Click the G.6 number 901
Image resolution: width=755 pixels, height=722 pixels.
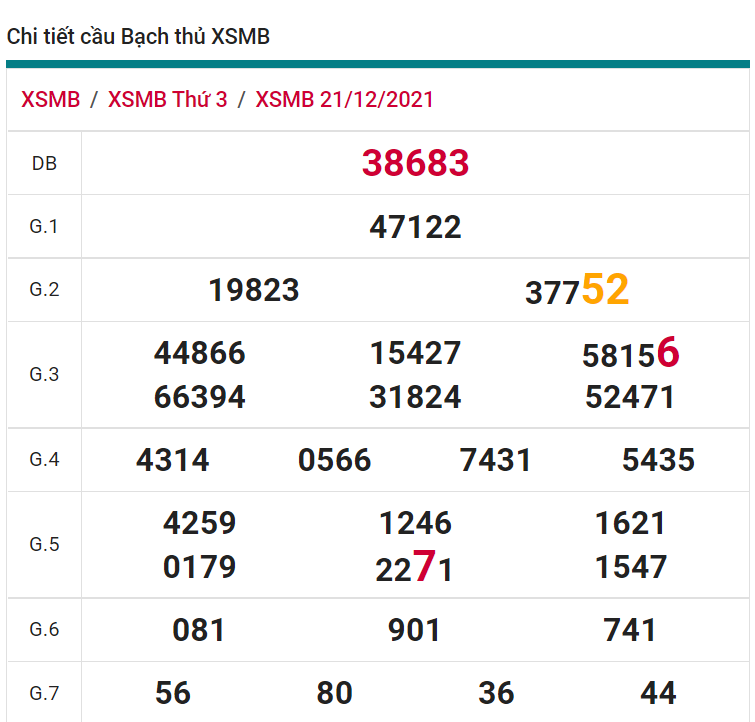[x=415, y=630]
